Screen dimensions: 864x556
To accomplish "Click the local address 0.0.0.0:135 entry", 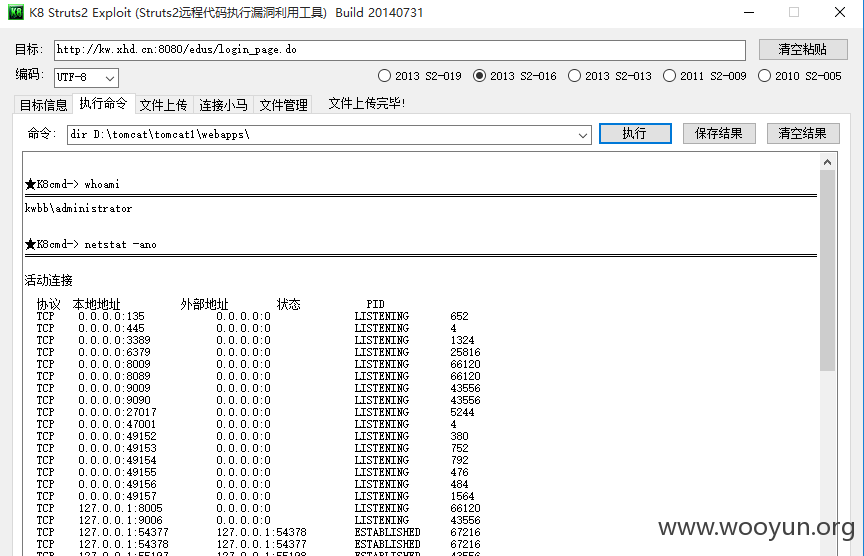I will tap(111, 316).
